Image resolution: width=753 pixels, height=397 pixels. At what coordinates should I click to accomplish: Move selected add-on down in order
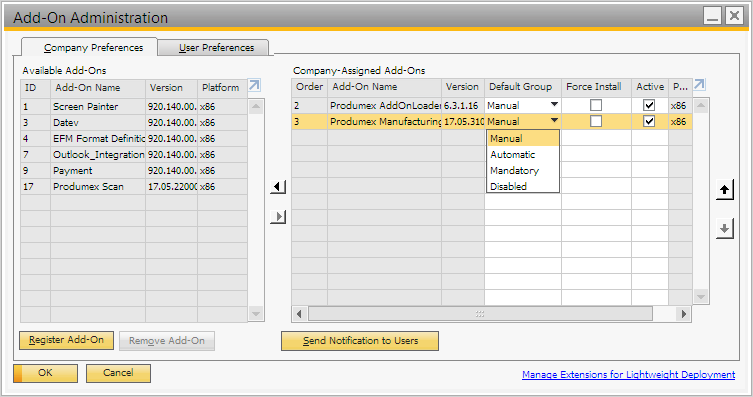(724, 229)
